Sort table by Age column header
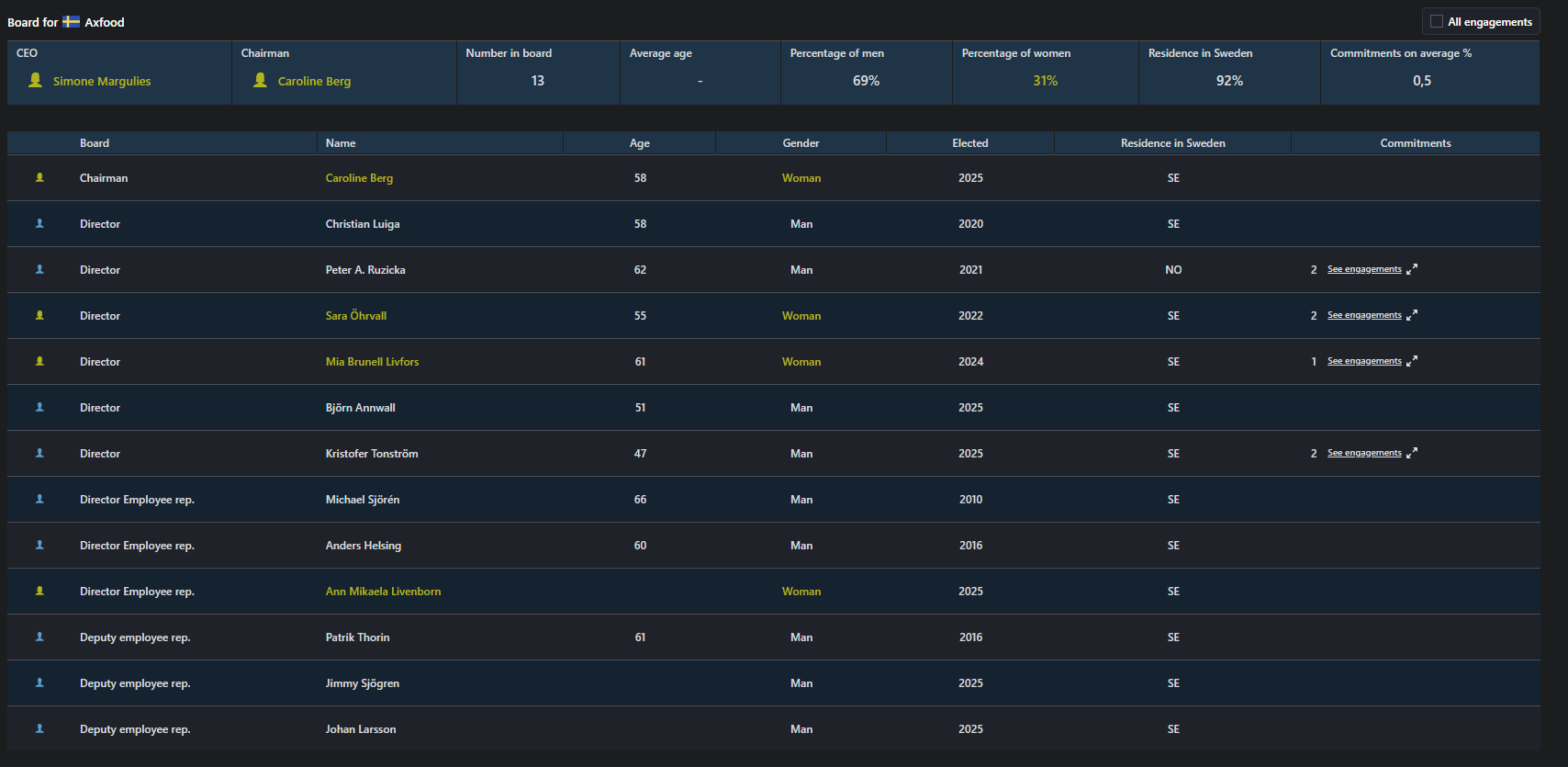The height and width of the screenshot is (767, 1568). point(640,143)
